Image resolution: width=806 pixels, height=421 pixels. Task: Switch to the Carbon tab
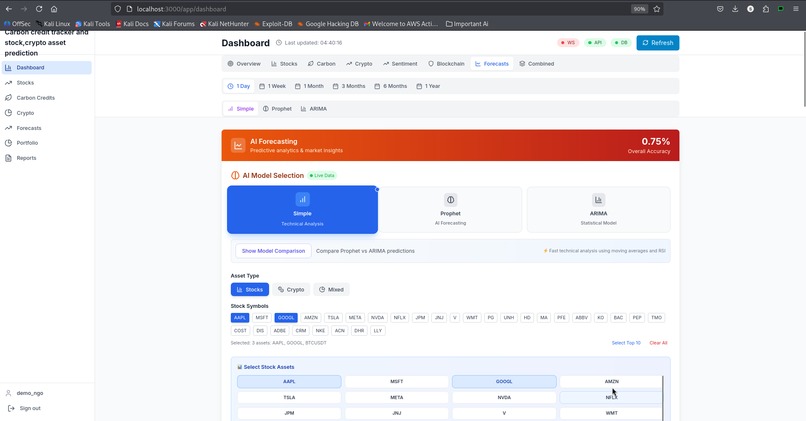pos(321,64)
